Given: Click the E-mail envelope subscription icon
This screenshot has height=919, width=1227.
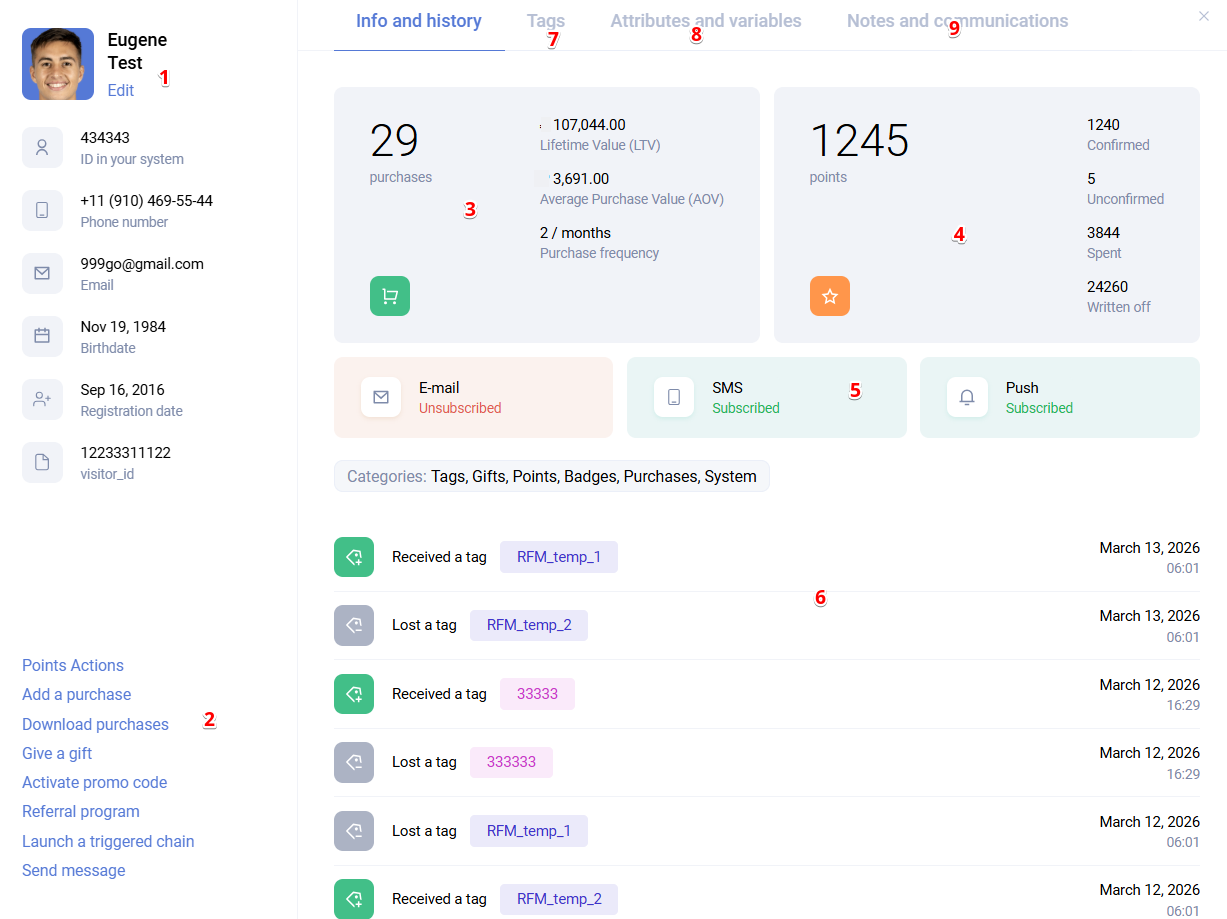Looking at the screenshot, I should [x=380, y=397].
